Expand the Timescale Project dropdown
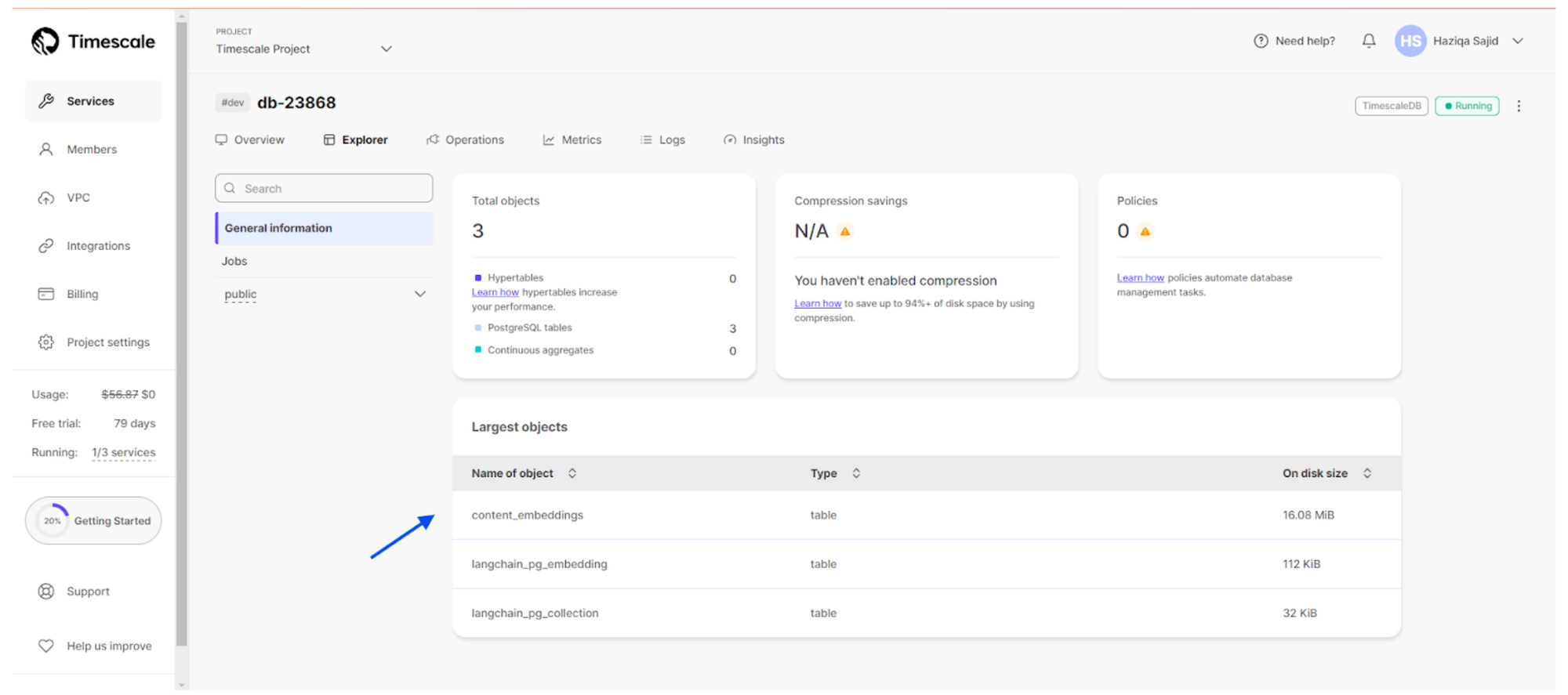Screen dimensions: 1568x695 (x=386, y=49)
